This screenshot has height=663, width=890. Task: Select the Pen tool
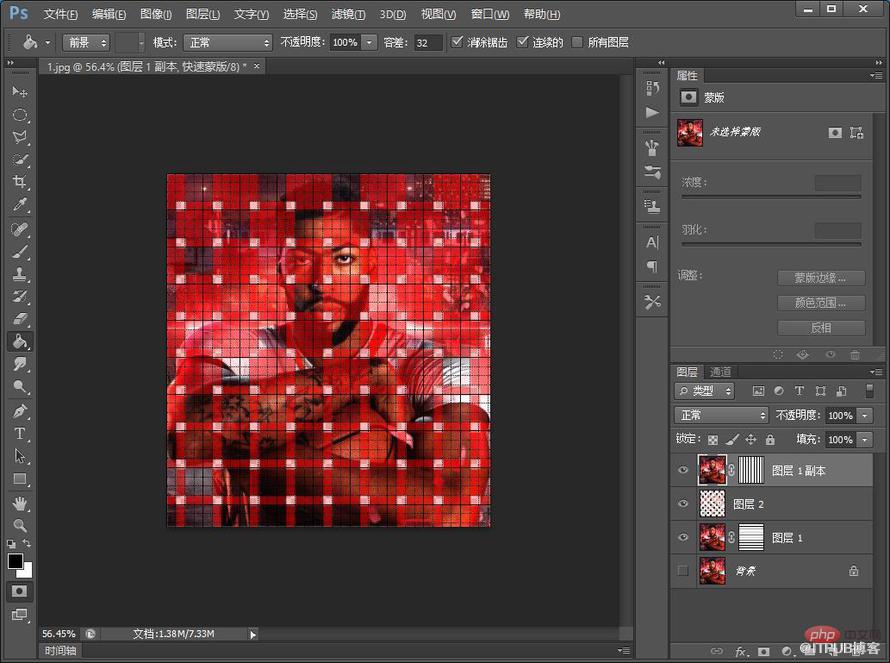[x=19, y=411]
